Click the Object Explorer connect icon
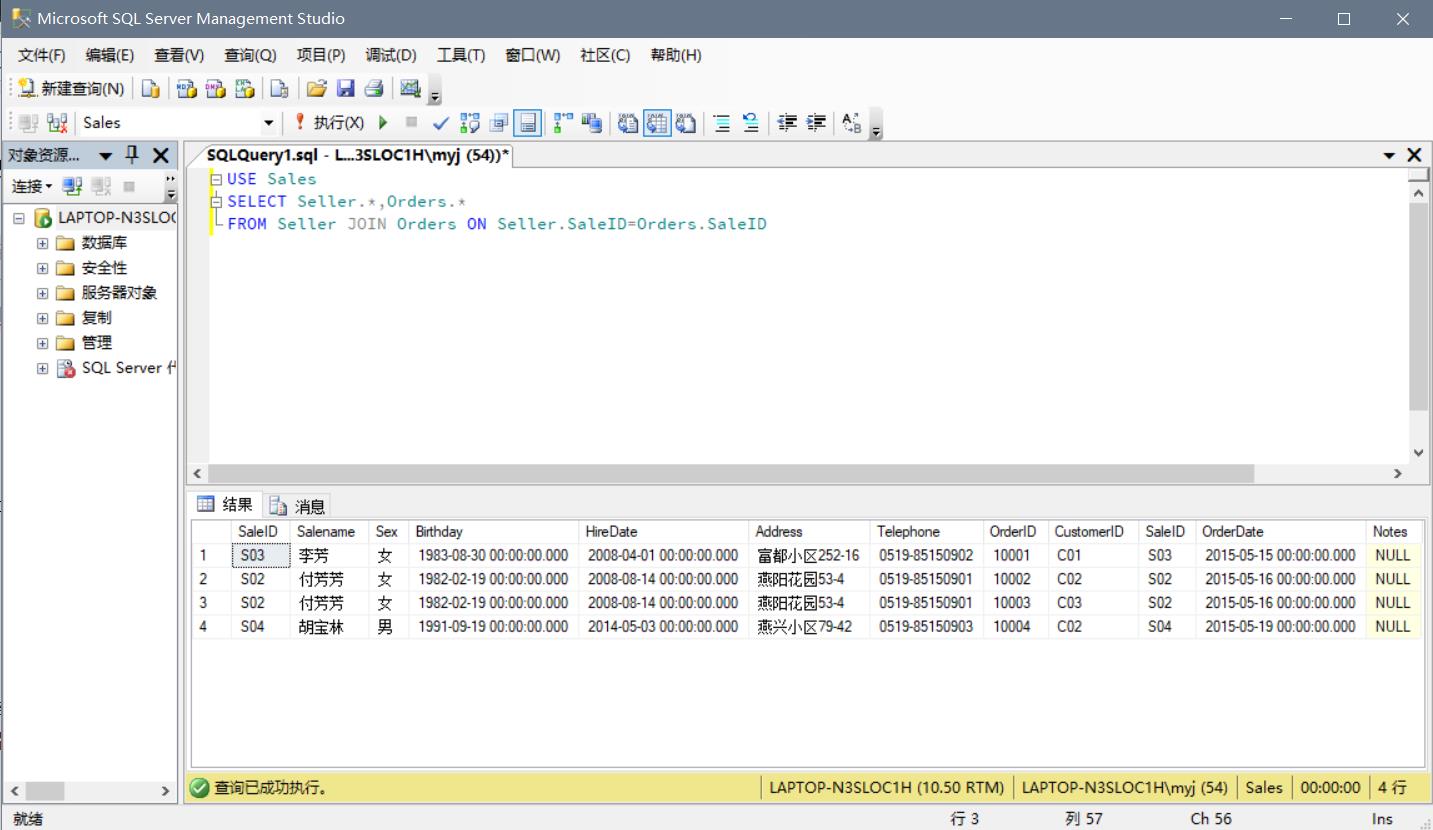The height and width of the screenshot is (830, 1433). (72, 186)
